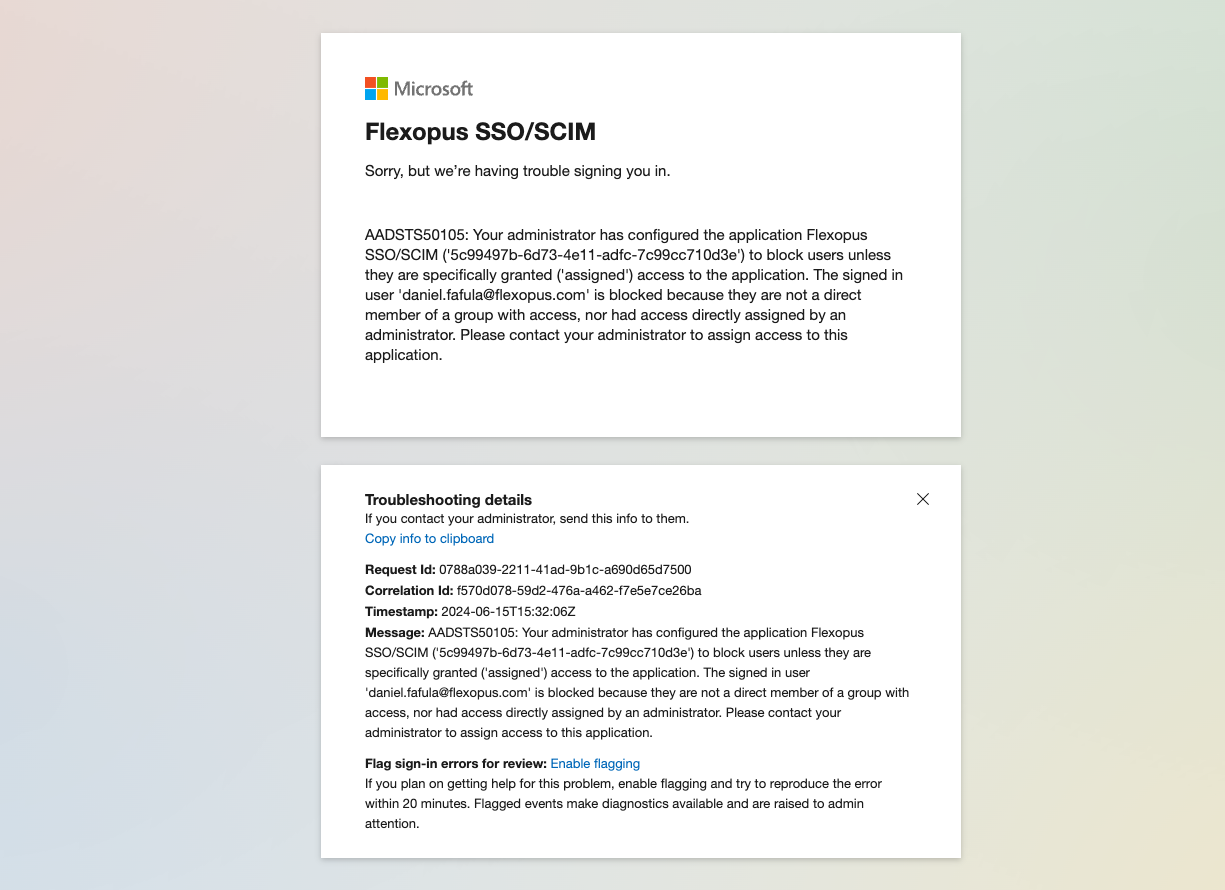Click the Flag sign-in errors for review label

coord(455,764)
